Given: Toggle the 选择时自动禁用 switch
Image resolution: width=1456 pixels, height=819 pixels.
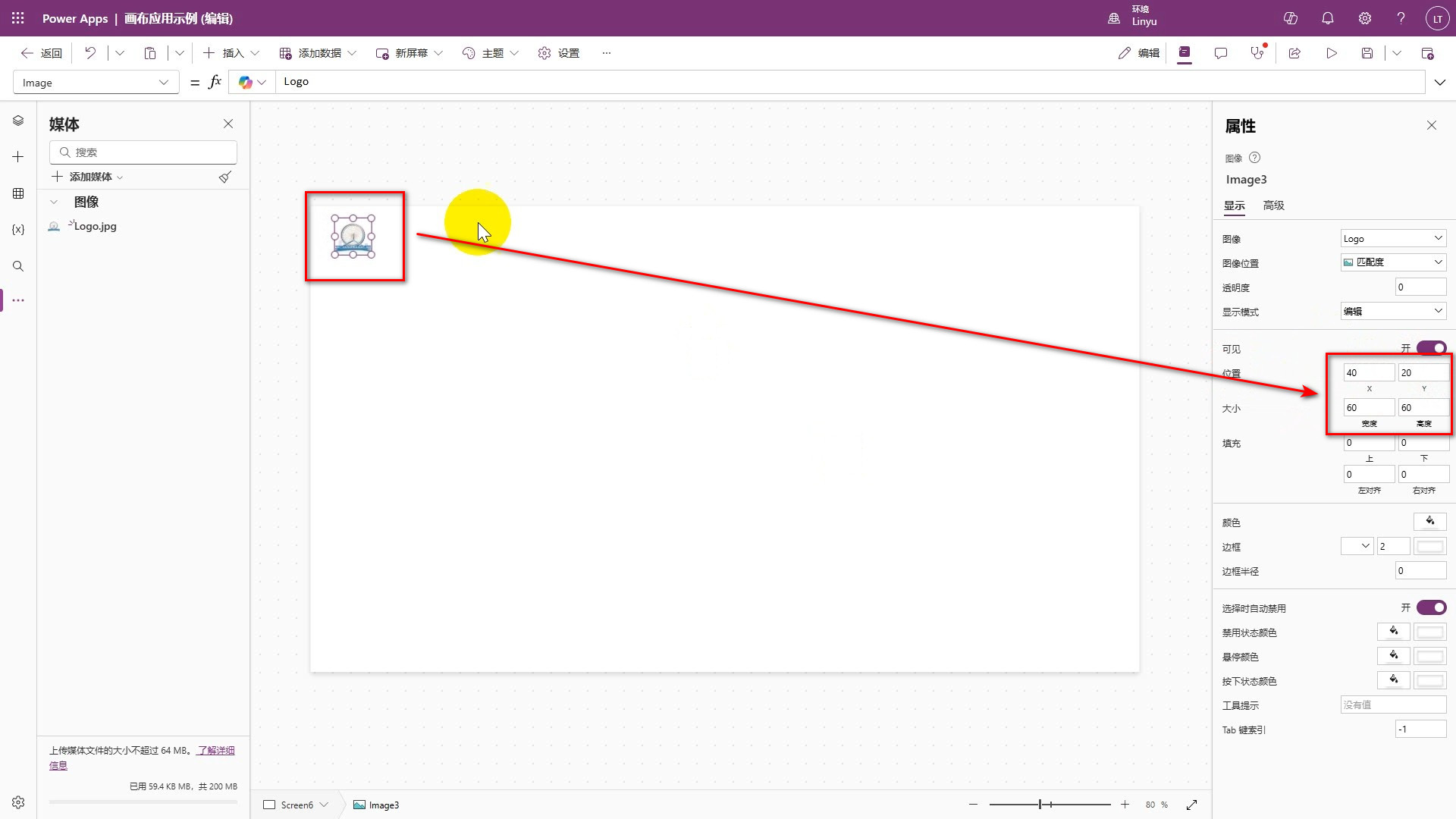Looking at the screenshot, I should click(1431, 607).
